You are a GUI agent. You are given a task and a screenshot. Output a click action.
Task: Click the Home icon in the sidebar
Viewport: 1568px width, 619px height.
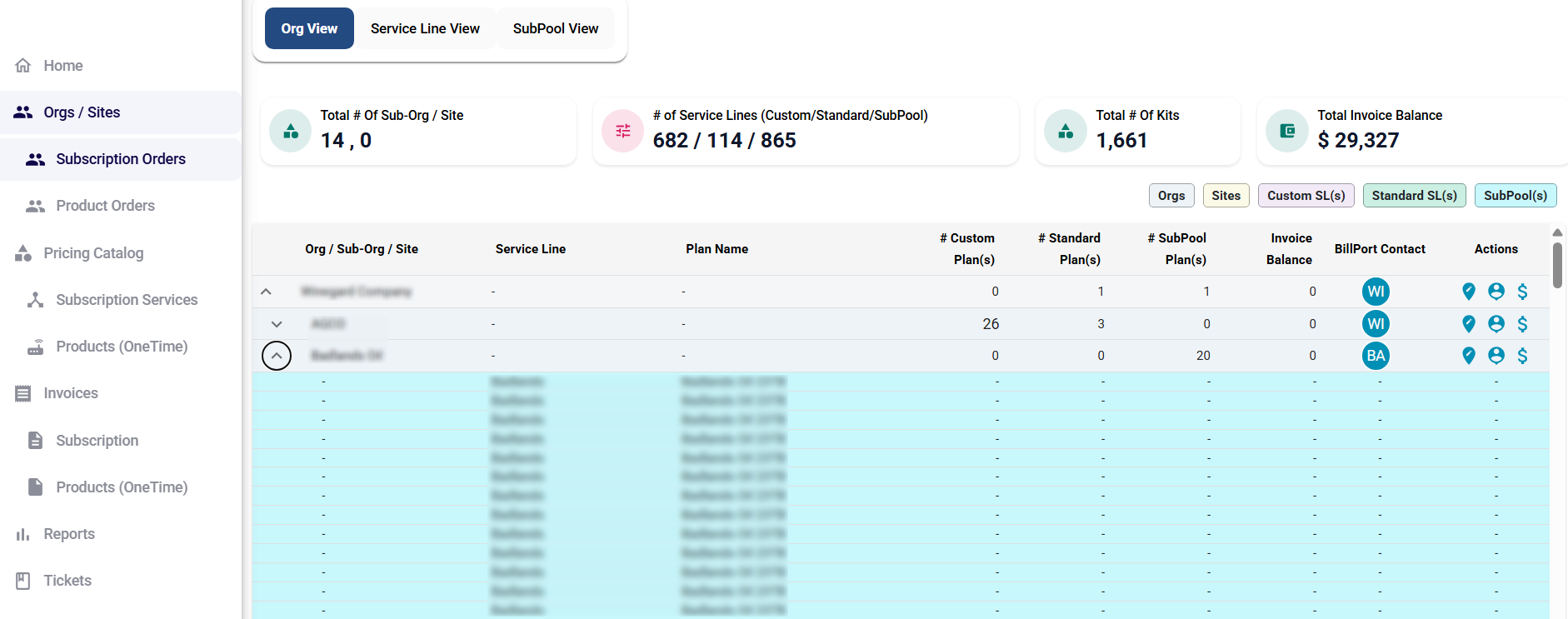tap(23, 66)
